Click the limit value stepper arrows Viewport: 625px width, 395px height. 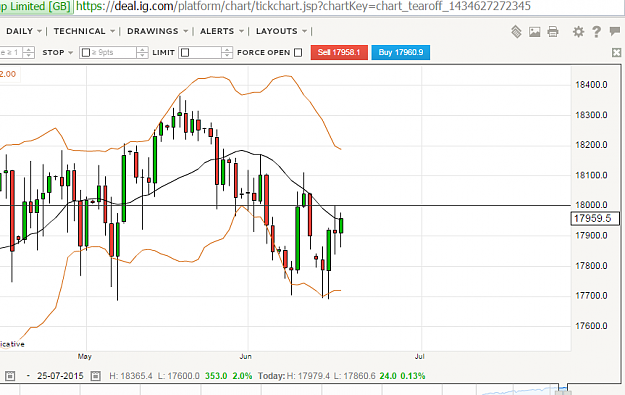227,52
